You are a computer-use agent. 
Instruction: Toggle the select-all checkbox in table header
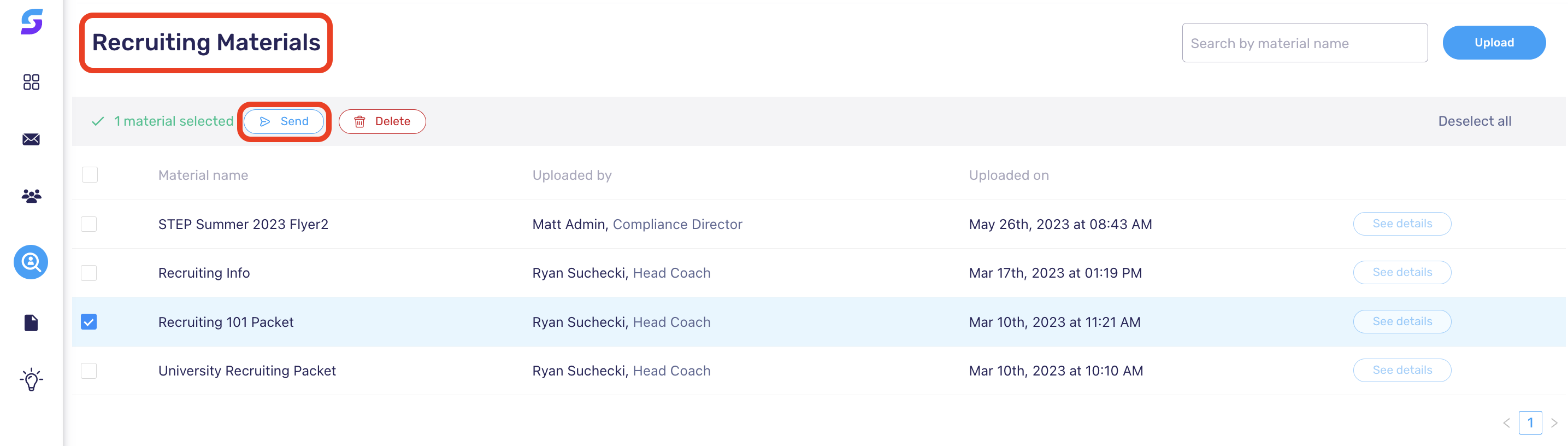(x=90, y=175)
